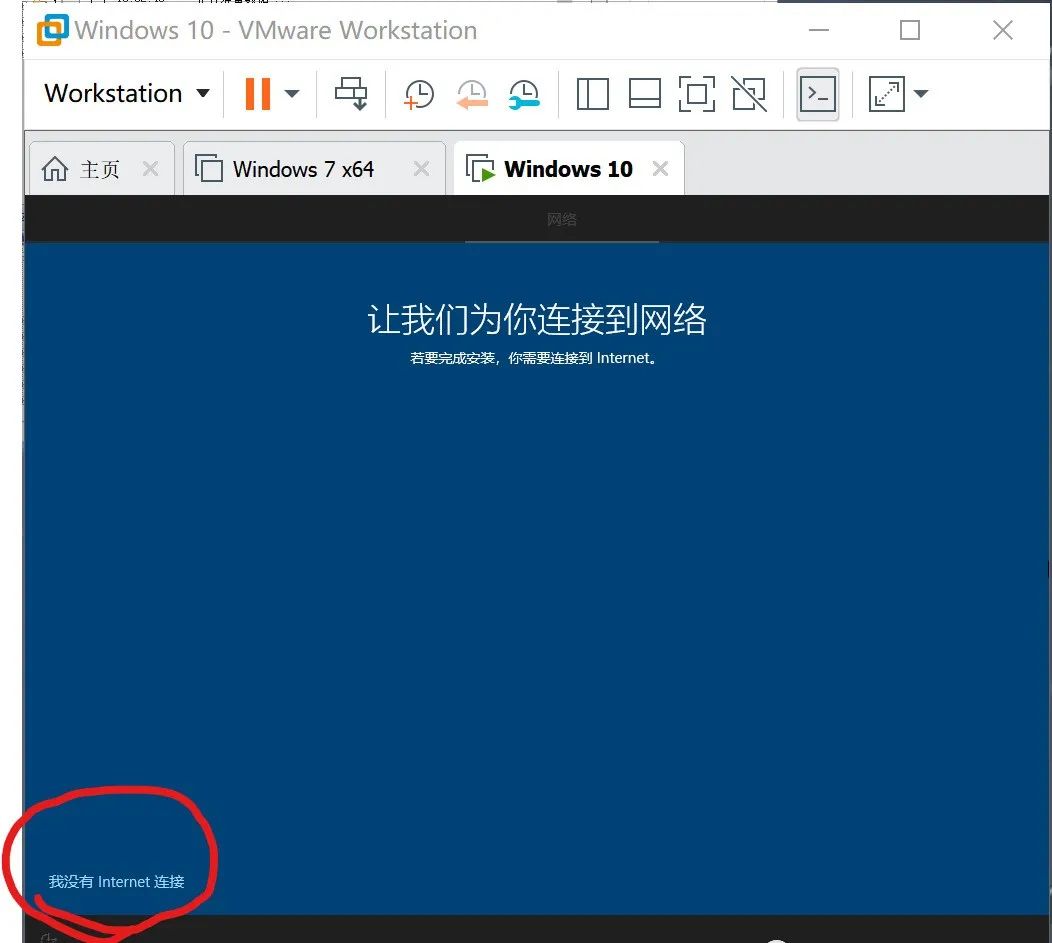The width and height of the screenshot is (1052, 943).
Task: Send Ctrl+Alt+Del to the virtual machine
Action: pos(352,93)
